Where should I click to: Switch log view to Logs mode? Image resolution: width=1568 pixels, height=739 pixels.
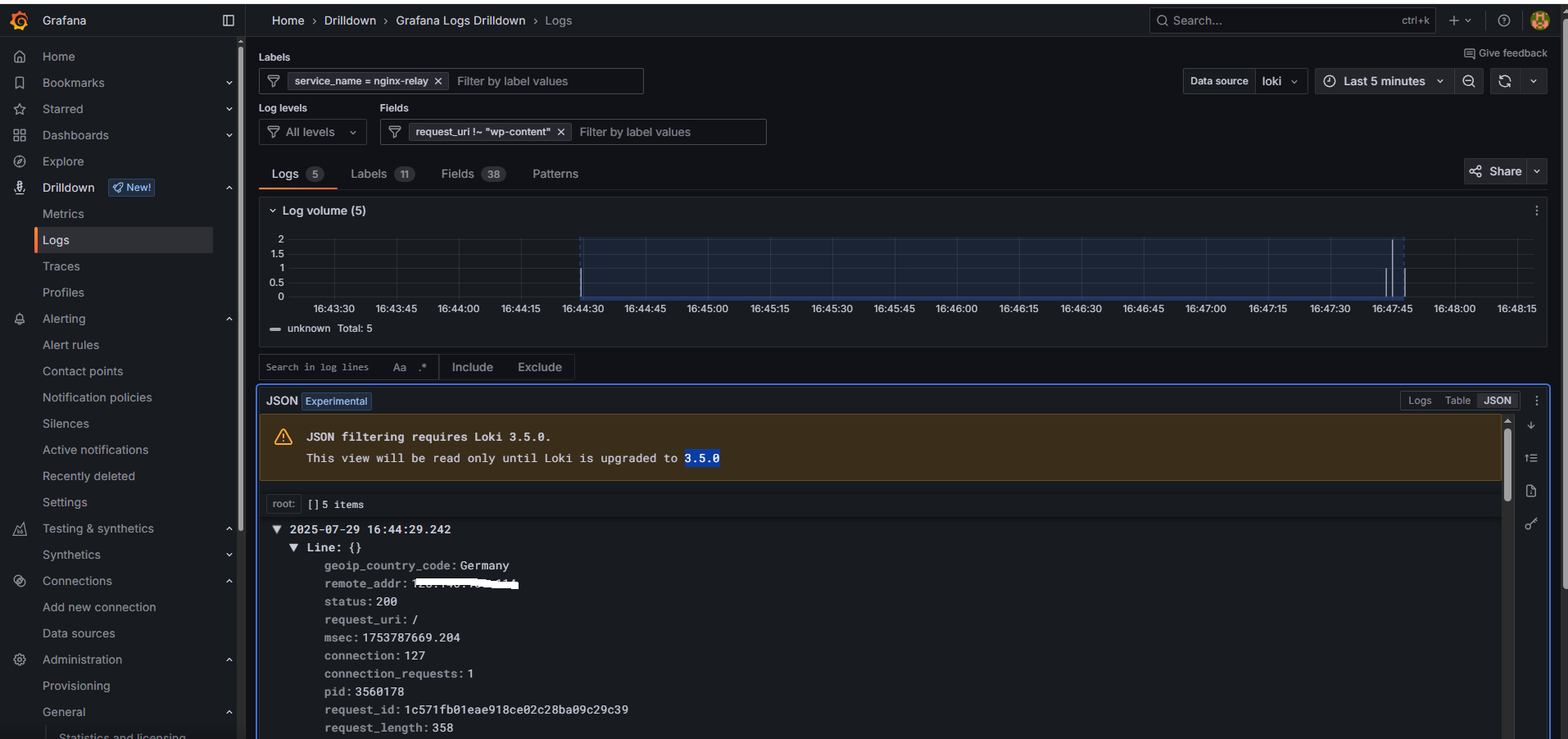1420,401
